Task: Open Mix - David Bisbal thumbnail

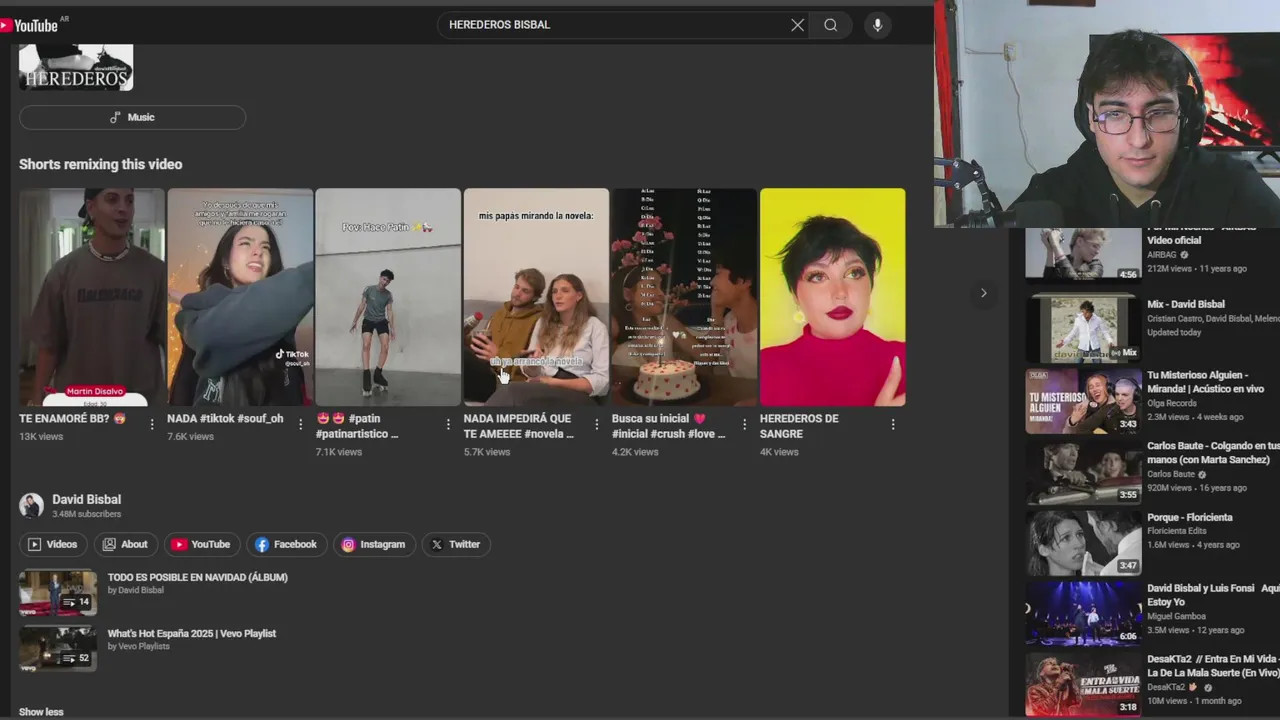Action: tap(1083, 328)
